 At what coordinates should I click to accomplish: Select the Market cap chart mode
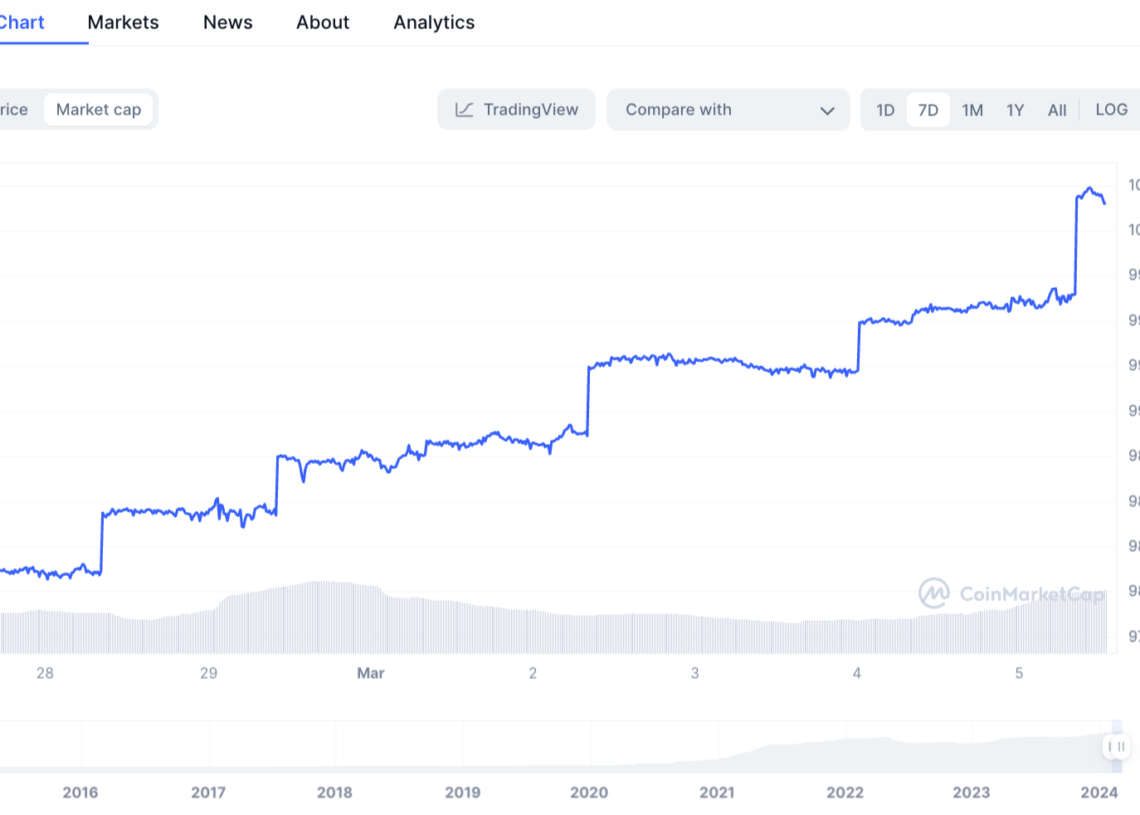click(x=98, y=110)
